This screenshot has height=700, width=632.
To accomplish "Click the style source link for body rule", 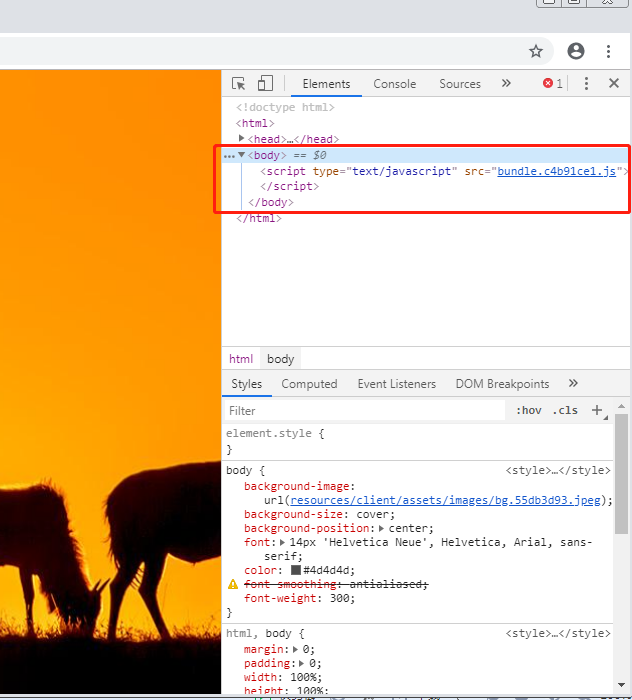I will click(x=558, y=470).
